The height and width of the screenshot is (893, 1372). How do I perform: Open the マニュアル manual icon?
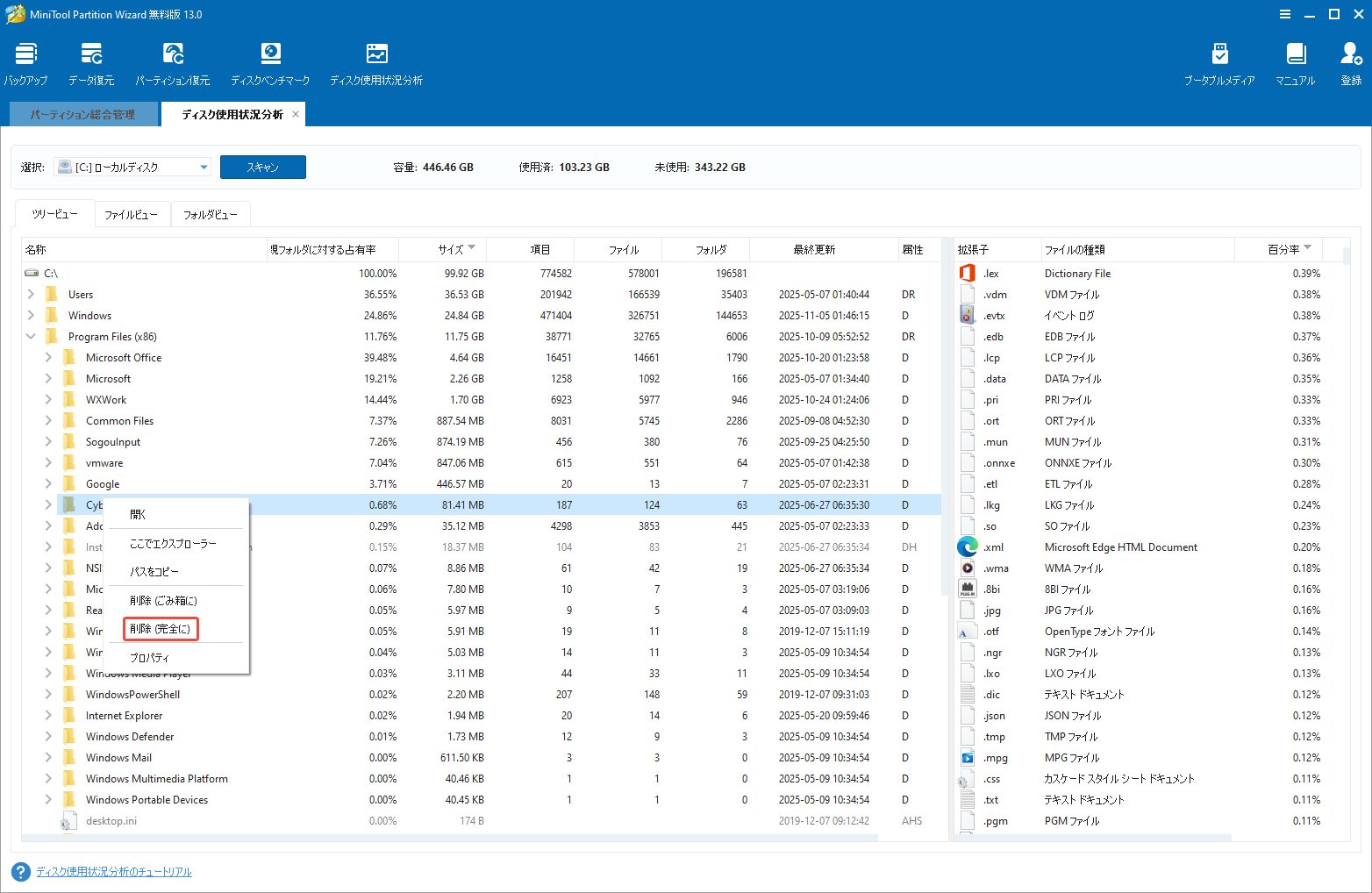(1295, 61)
